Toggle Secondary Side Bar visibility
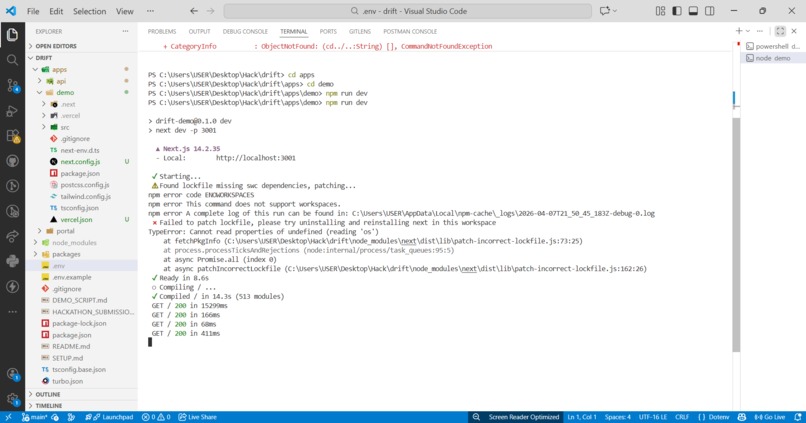806x423 pixels. point(709,11)
